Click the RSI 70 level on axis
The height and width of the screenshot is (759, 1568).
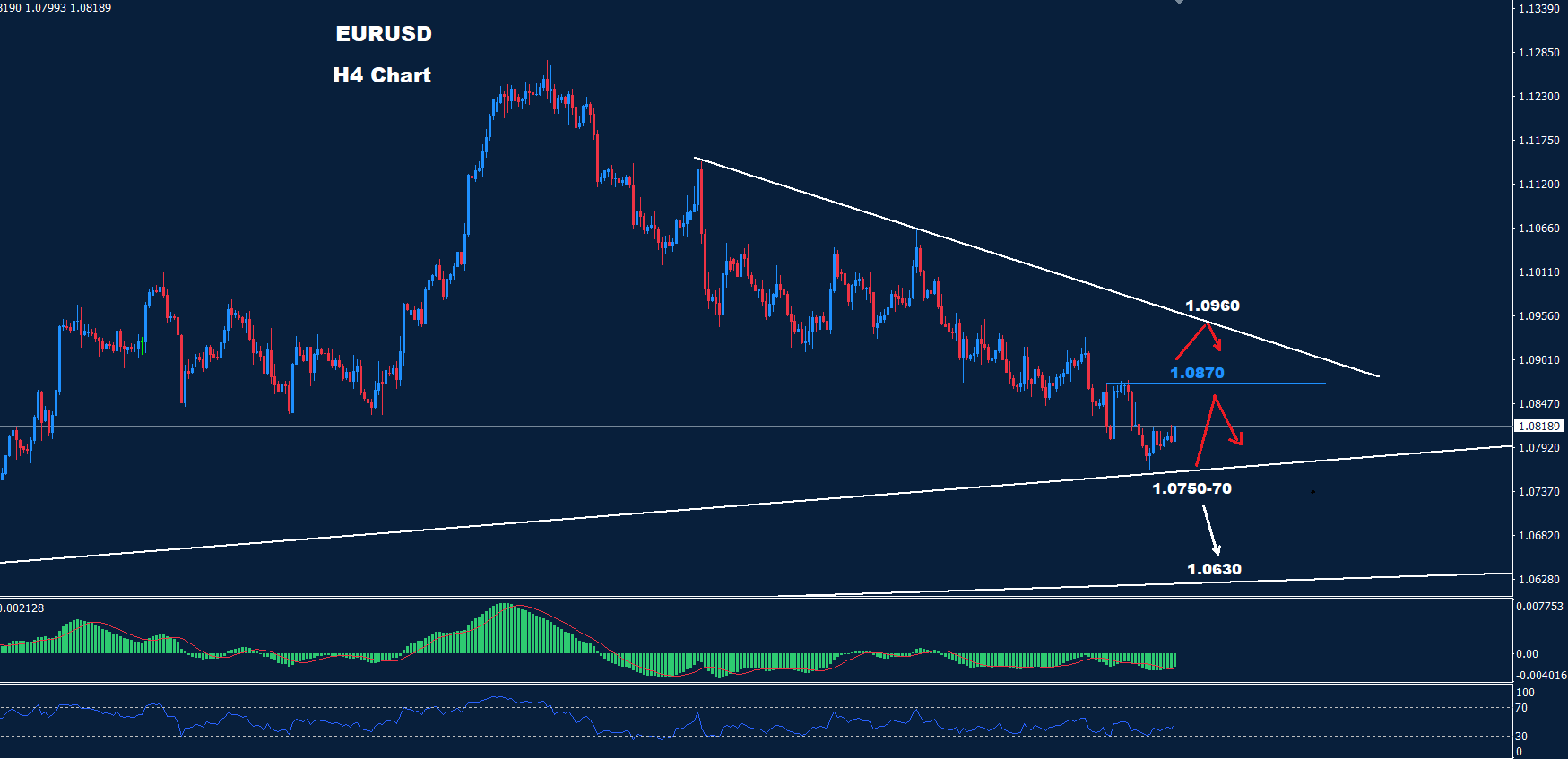[x=1521, y=708]
